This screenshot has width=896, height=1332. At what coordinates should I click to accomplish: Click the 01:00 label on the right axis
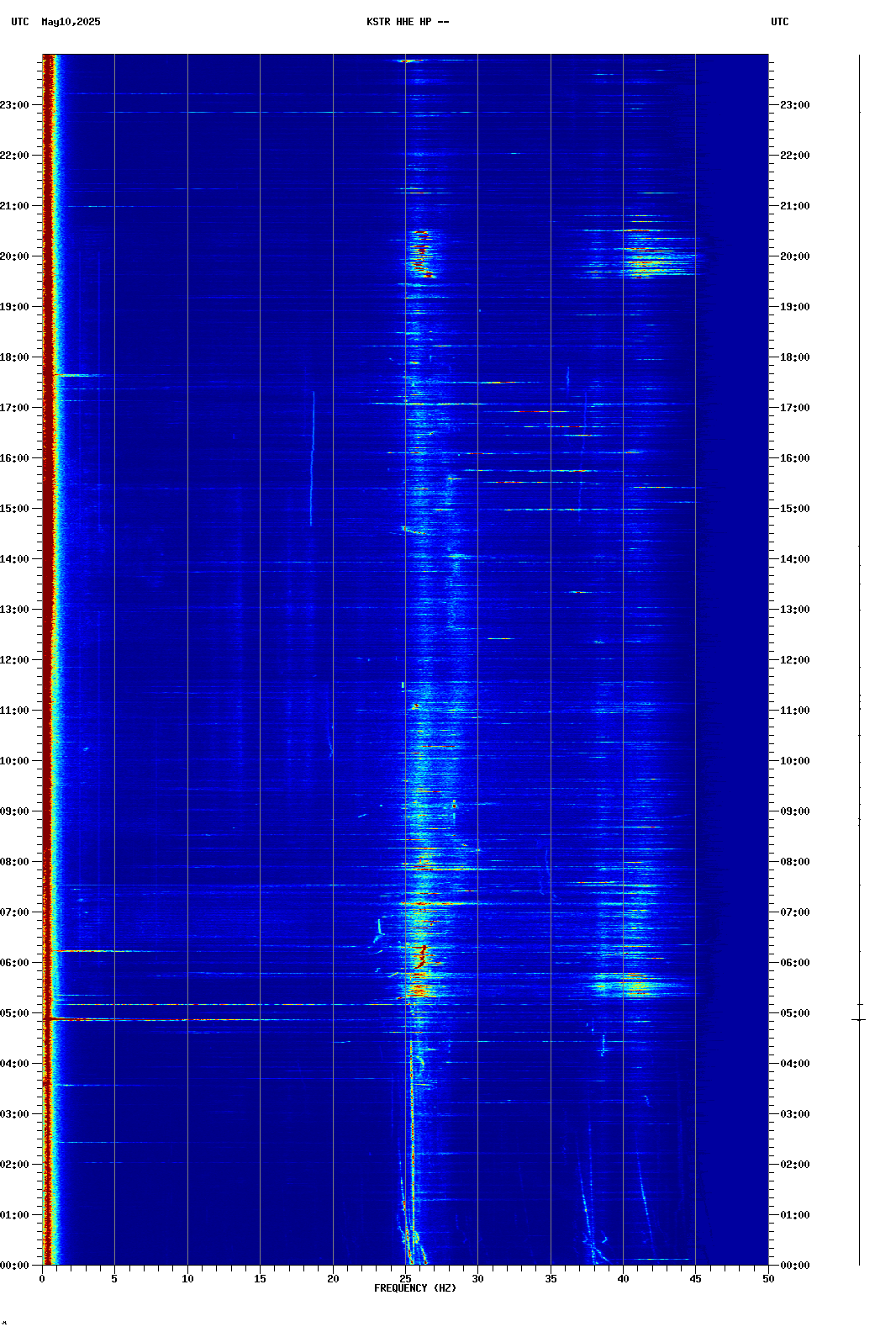795,1215
